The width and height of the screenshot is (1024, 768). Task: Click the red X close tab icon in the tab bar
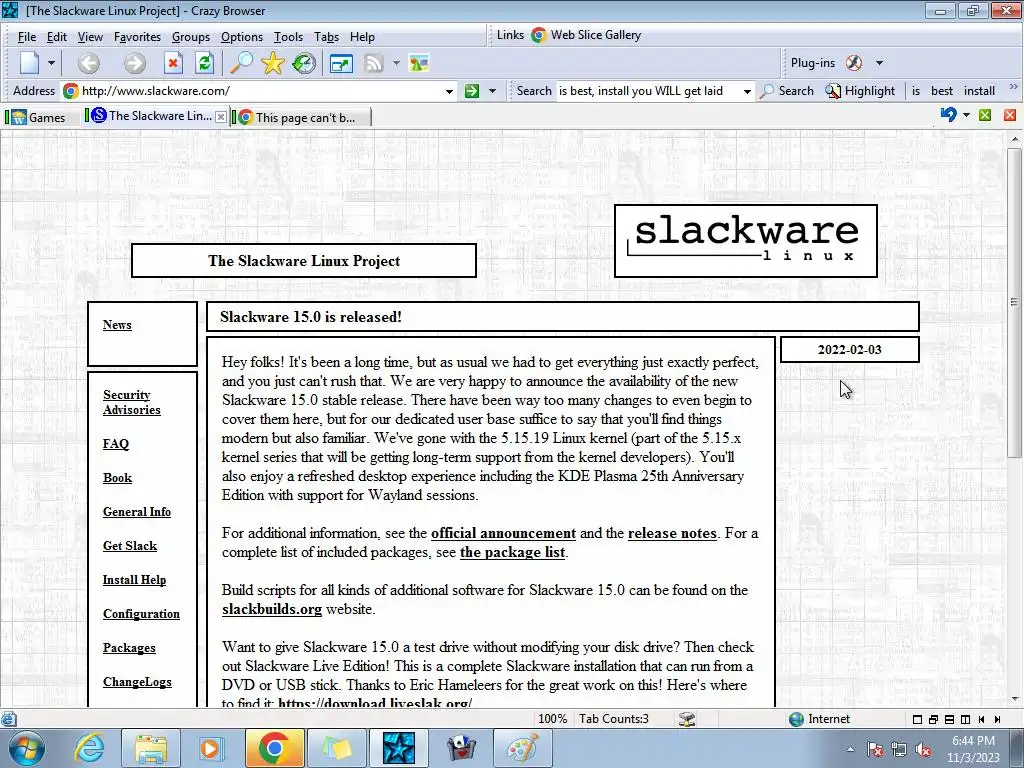click(1010, 115)
